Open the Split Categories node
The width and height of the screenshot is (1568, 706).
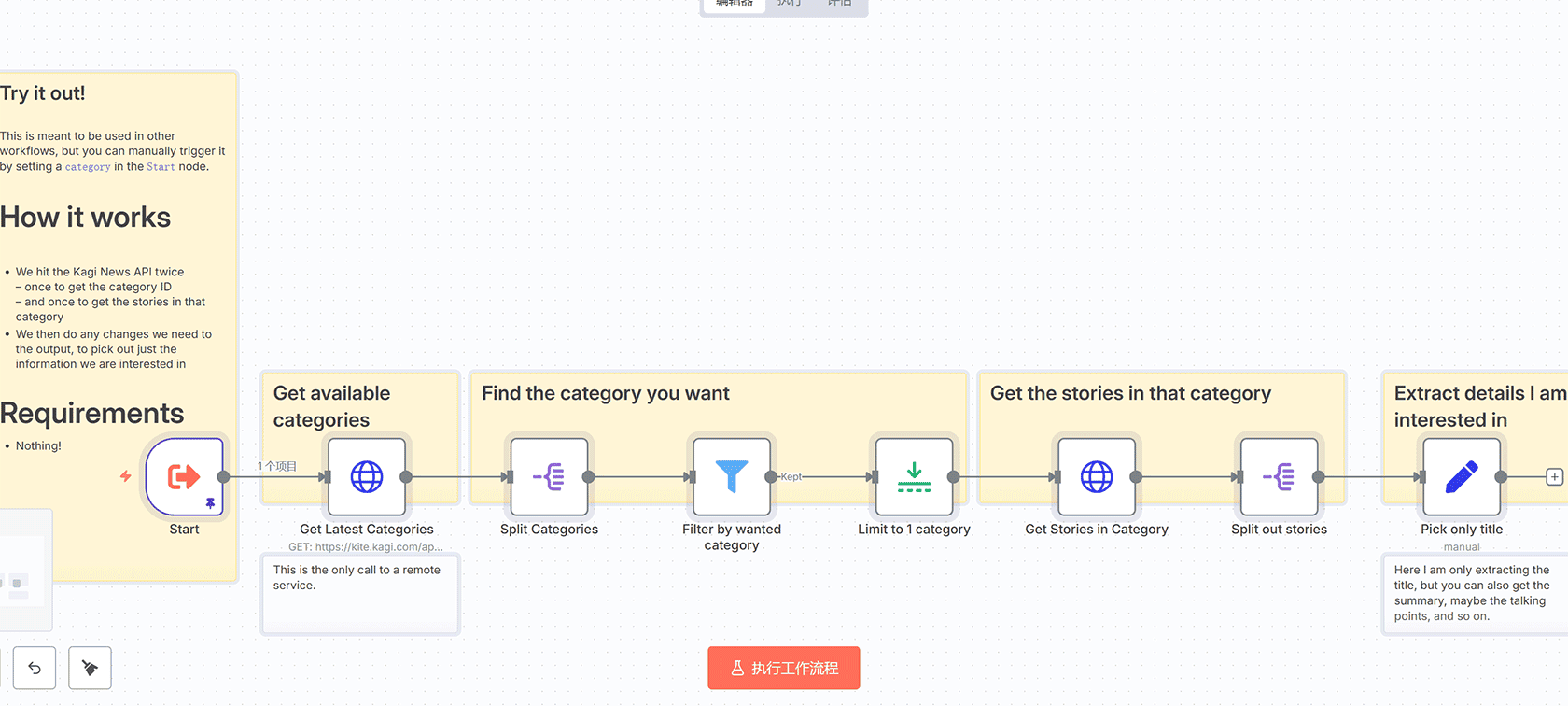tap(549, 476)
